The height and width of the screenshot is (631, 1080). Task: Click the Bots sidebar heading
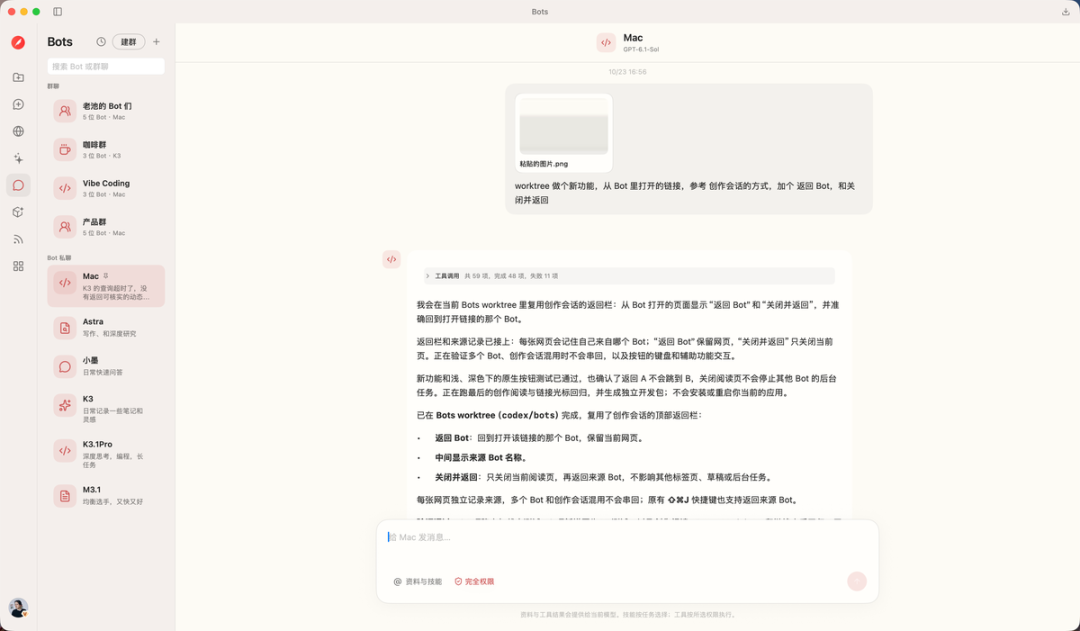[60, 42]
